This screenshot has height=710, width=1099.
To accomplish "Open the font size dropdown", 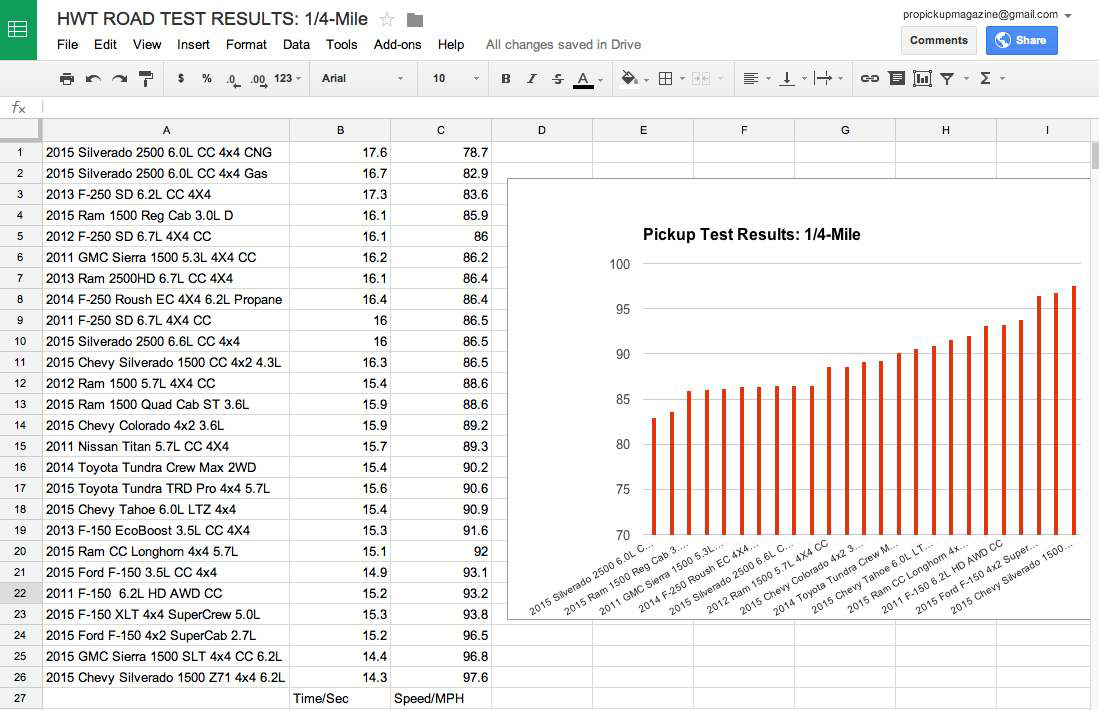I will (452, 78).
